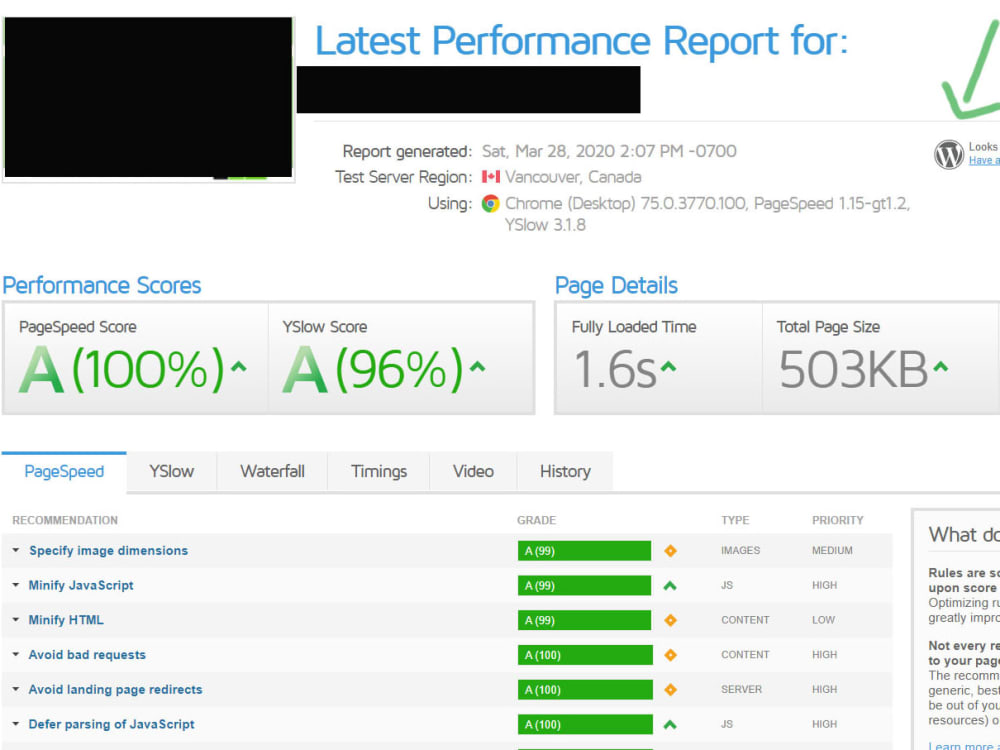Viewport: 1000px width, 750px height.
Task: Open the History tab
Action: (x=565, y=472)
